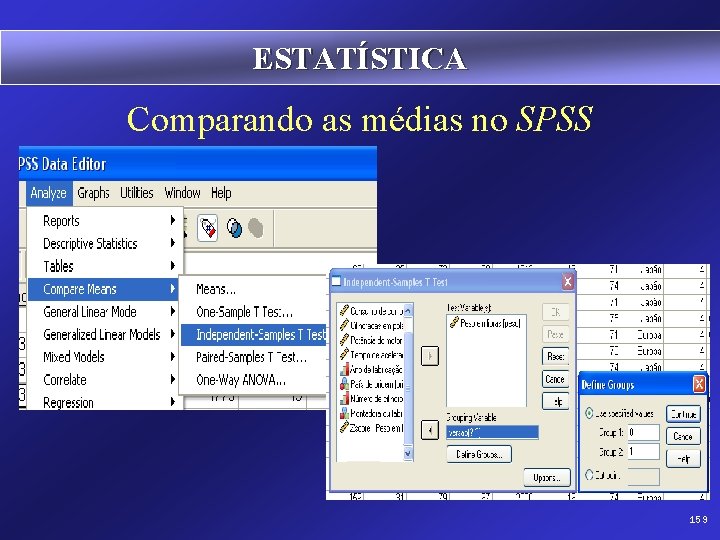
Task: Expand the Reports submenu
Action: pos(106,221)
